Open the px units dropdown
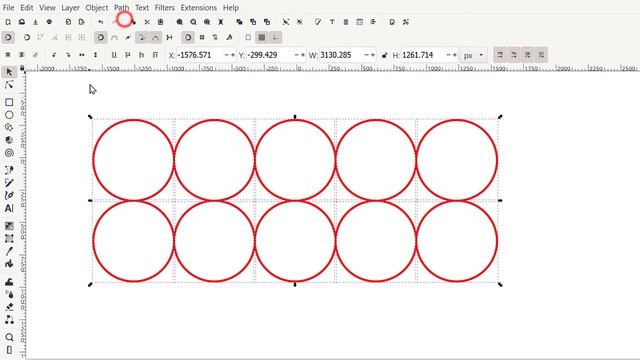640x360 pixels. (473, 55)
